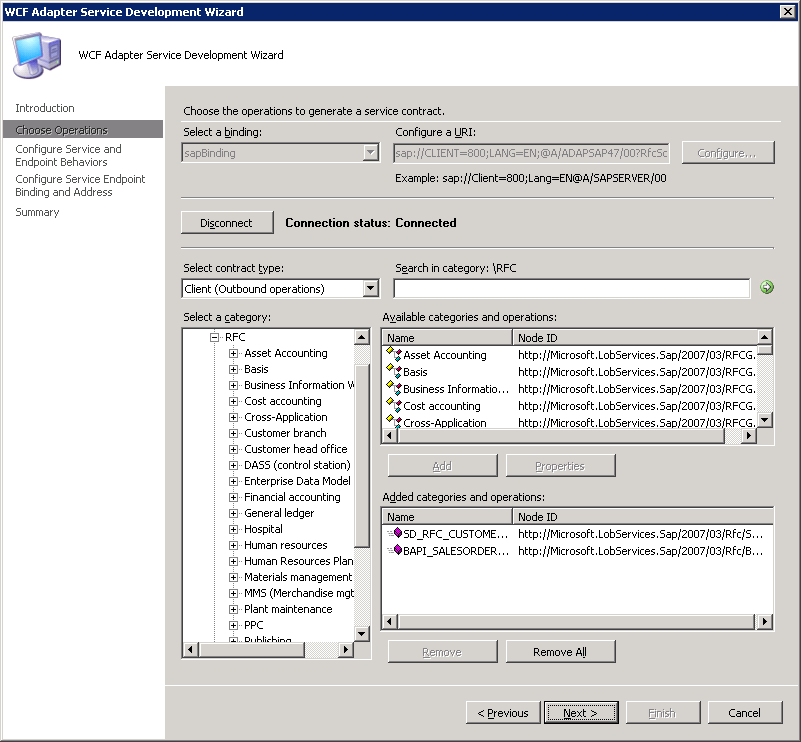Image resolution: width=801 pixels, height=742 pixels.
Task: Click the Basis category icon in available list
Action: 394,371
